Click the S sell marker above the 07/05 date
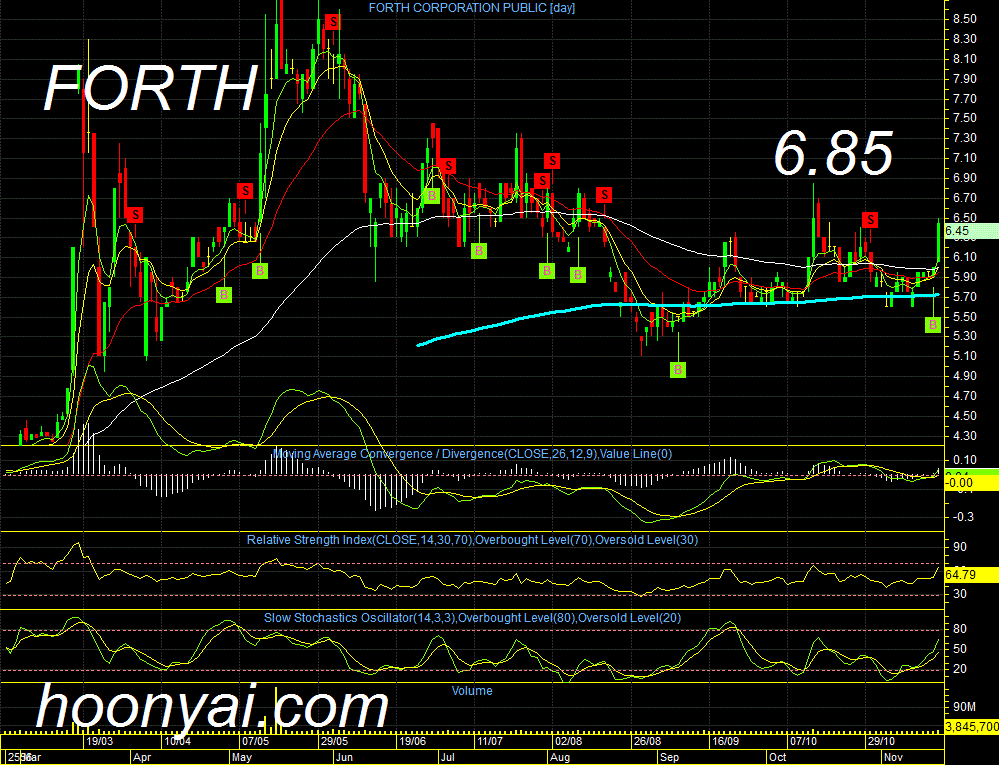Viewport: 999px width, 765px height. coord(245,190)
